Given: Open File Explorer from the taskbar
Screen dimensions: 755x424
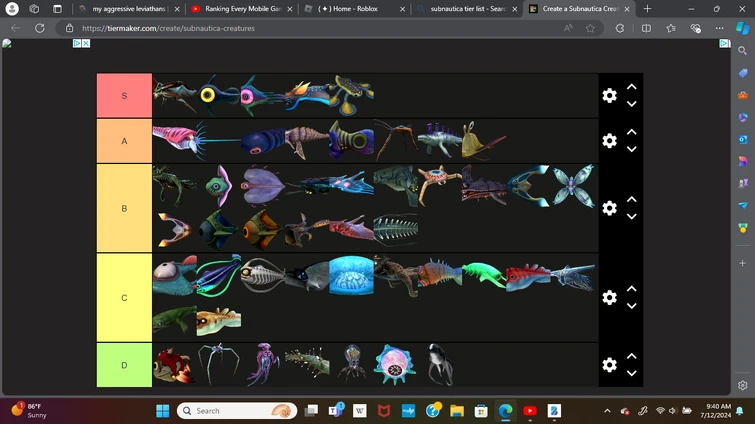Looking at the screenshot, I should click(x=456, y=411).
